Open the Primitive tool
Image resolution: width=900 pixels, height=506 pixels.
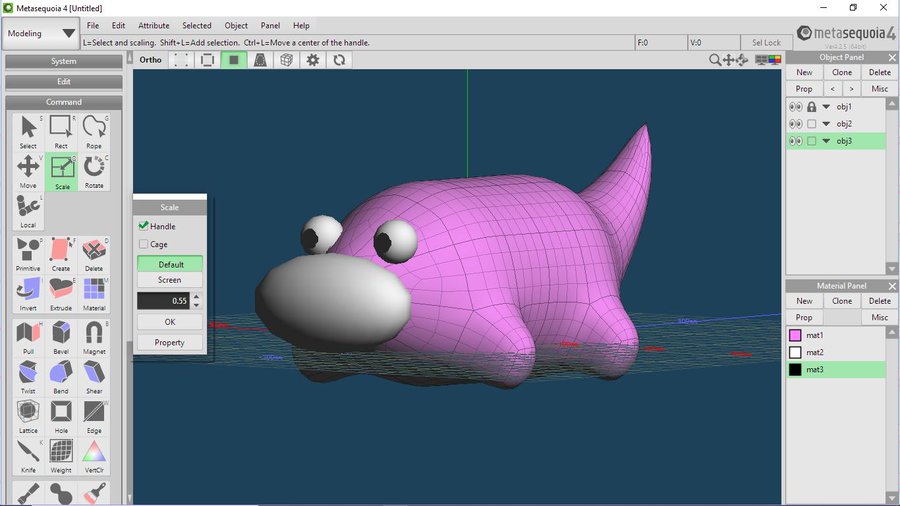(x=28, y=254)
